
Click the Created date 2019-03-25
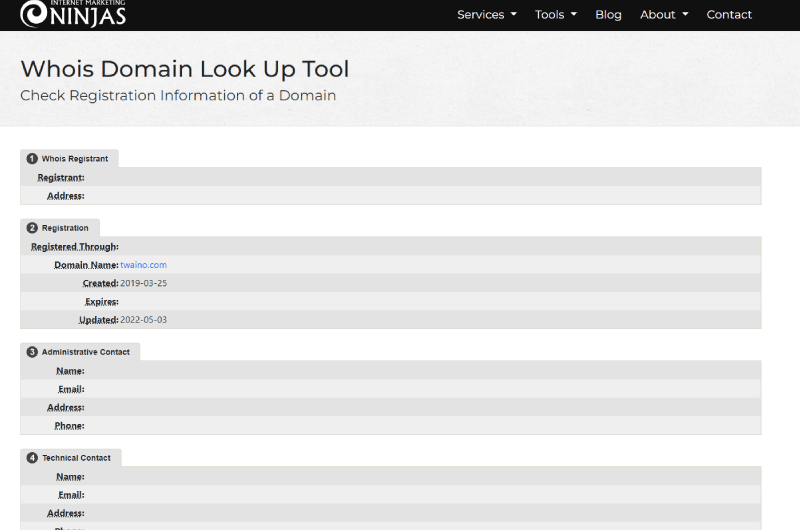pyautogui.click(x=143, y=283)
